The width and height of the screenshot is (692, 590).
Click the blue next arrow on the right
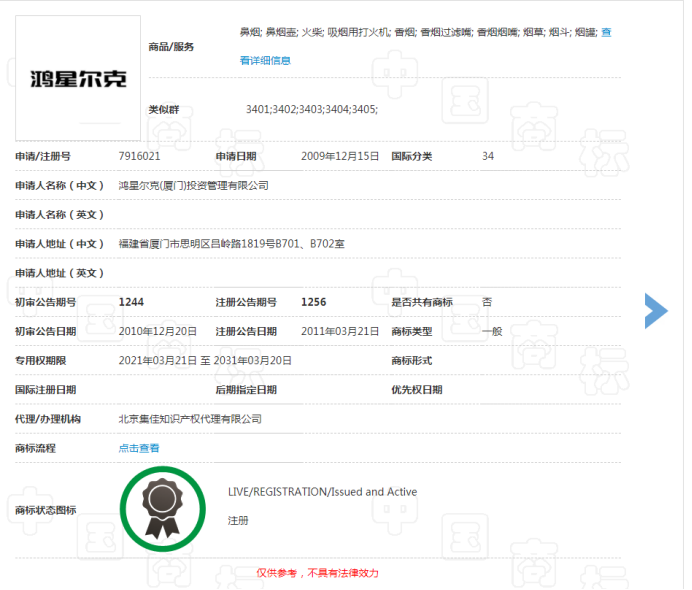(x=656, y=311)
